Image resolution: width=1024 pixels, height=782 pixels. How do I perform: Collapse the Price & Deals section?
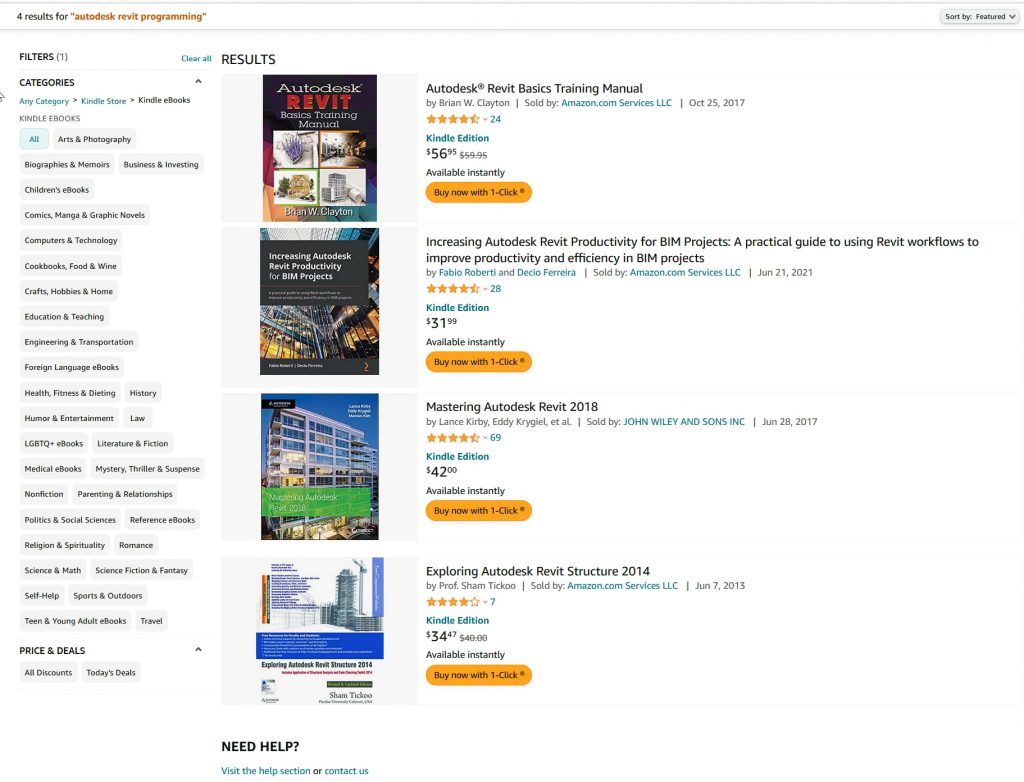pyautogui.click(x=198, y=650)
